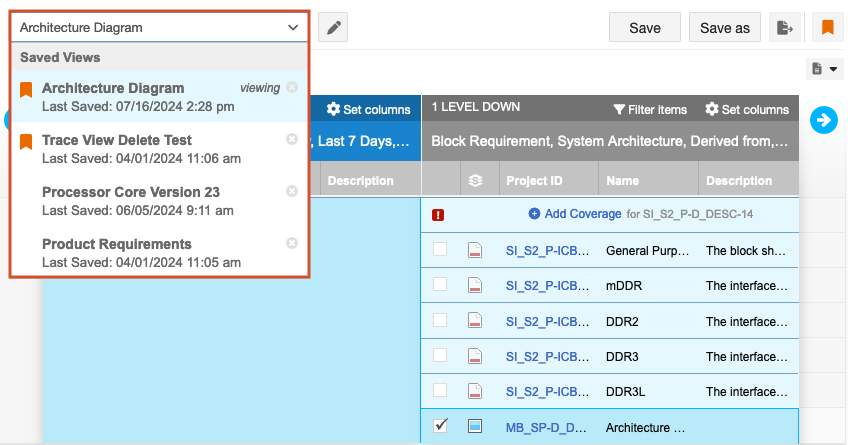Click the layers icon column header
The height and width of the screenshot is (445, 848).
476,181
